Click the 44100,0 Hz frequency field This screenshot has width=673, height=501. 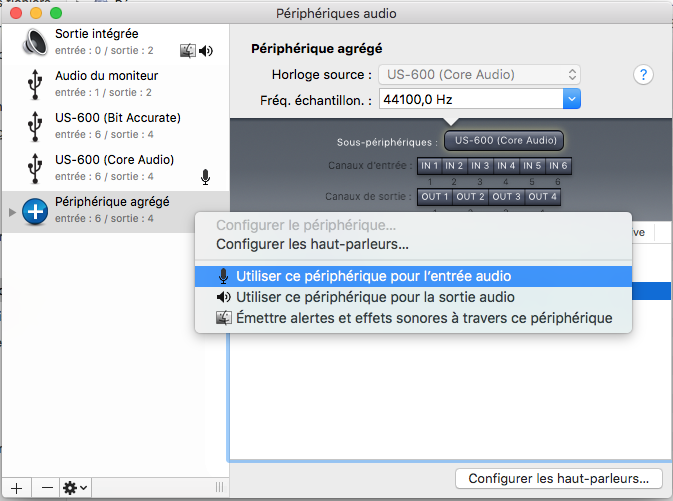(x=471, y=99)
